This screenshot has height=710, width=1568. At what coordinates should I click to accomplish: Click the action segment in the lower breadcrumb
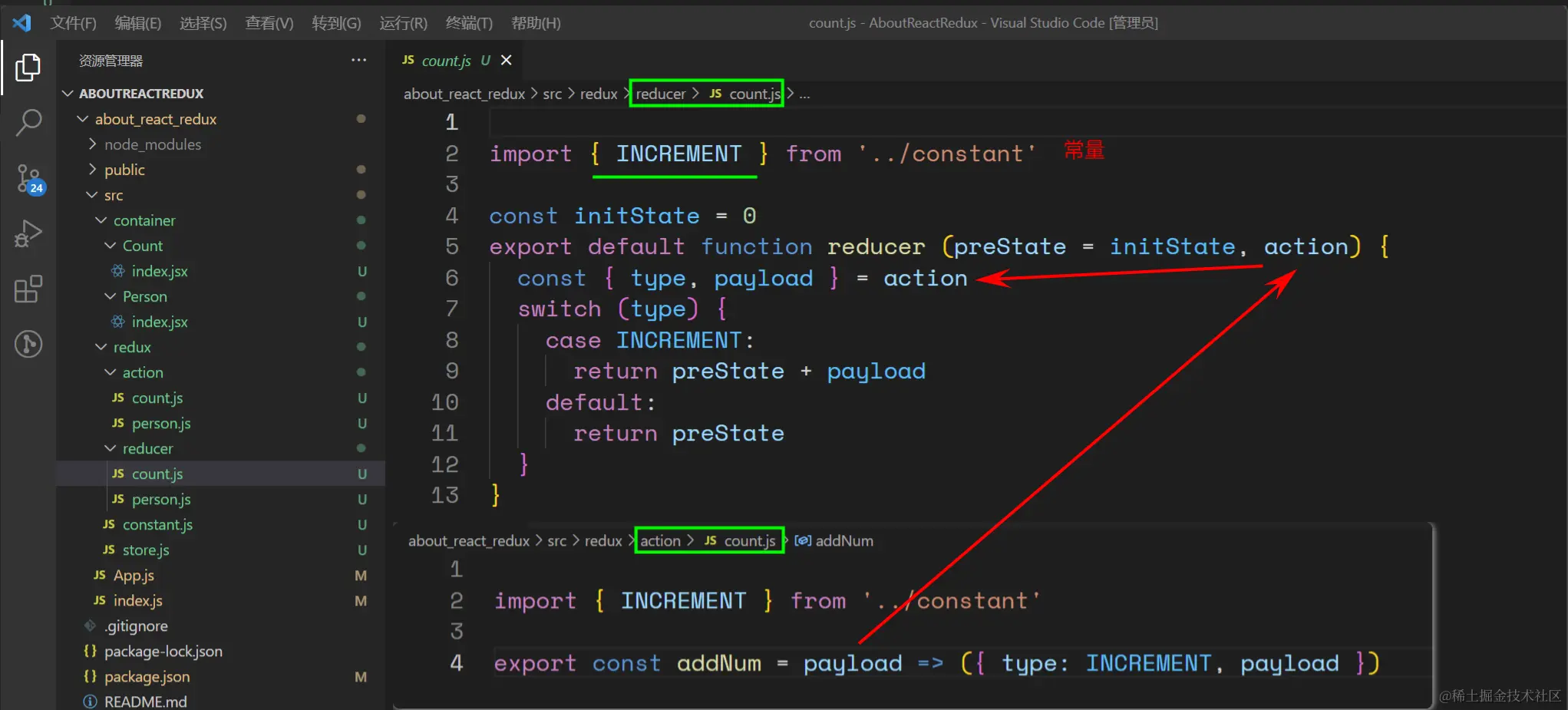660,540
